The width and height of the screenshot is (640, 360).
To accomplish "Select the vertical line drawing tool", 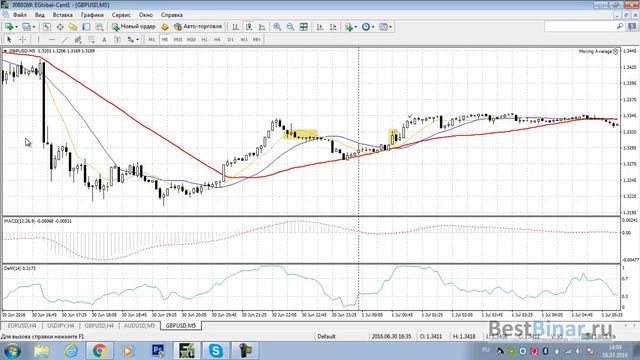I will point(38,40).
